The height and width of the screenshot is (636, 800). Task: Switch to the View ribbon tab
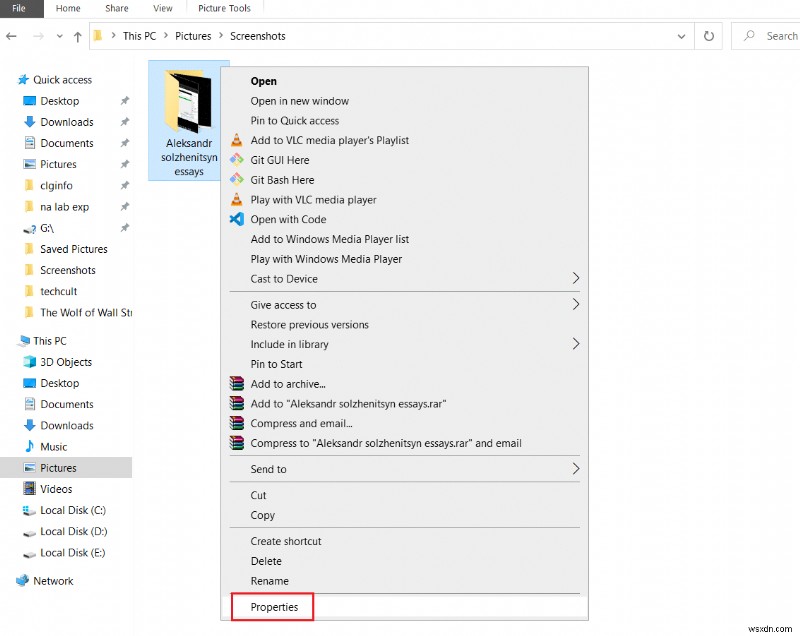[x=163, y=8]
